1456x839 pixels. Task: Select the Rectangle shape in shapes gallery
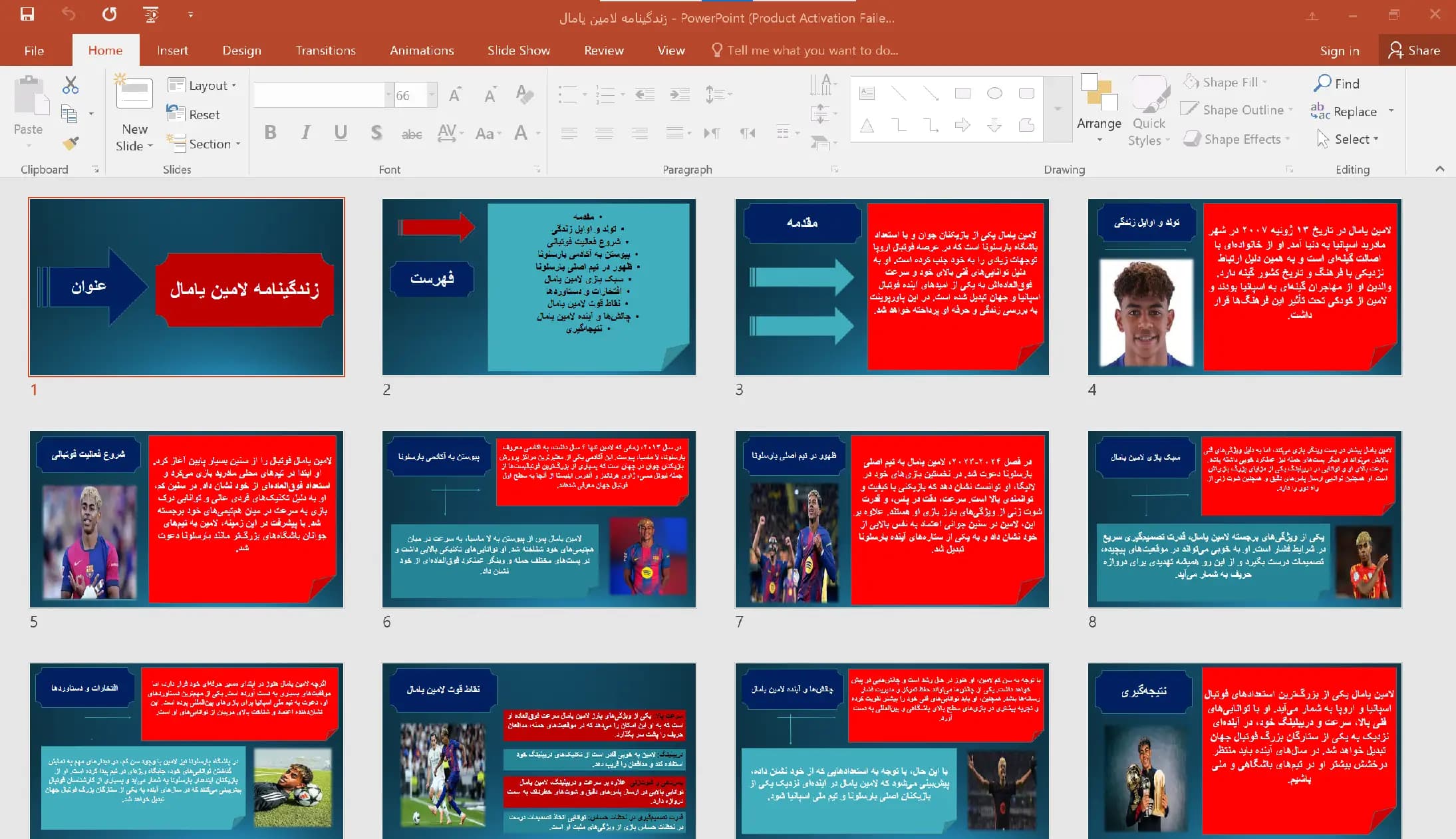tap(962, 93)
